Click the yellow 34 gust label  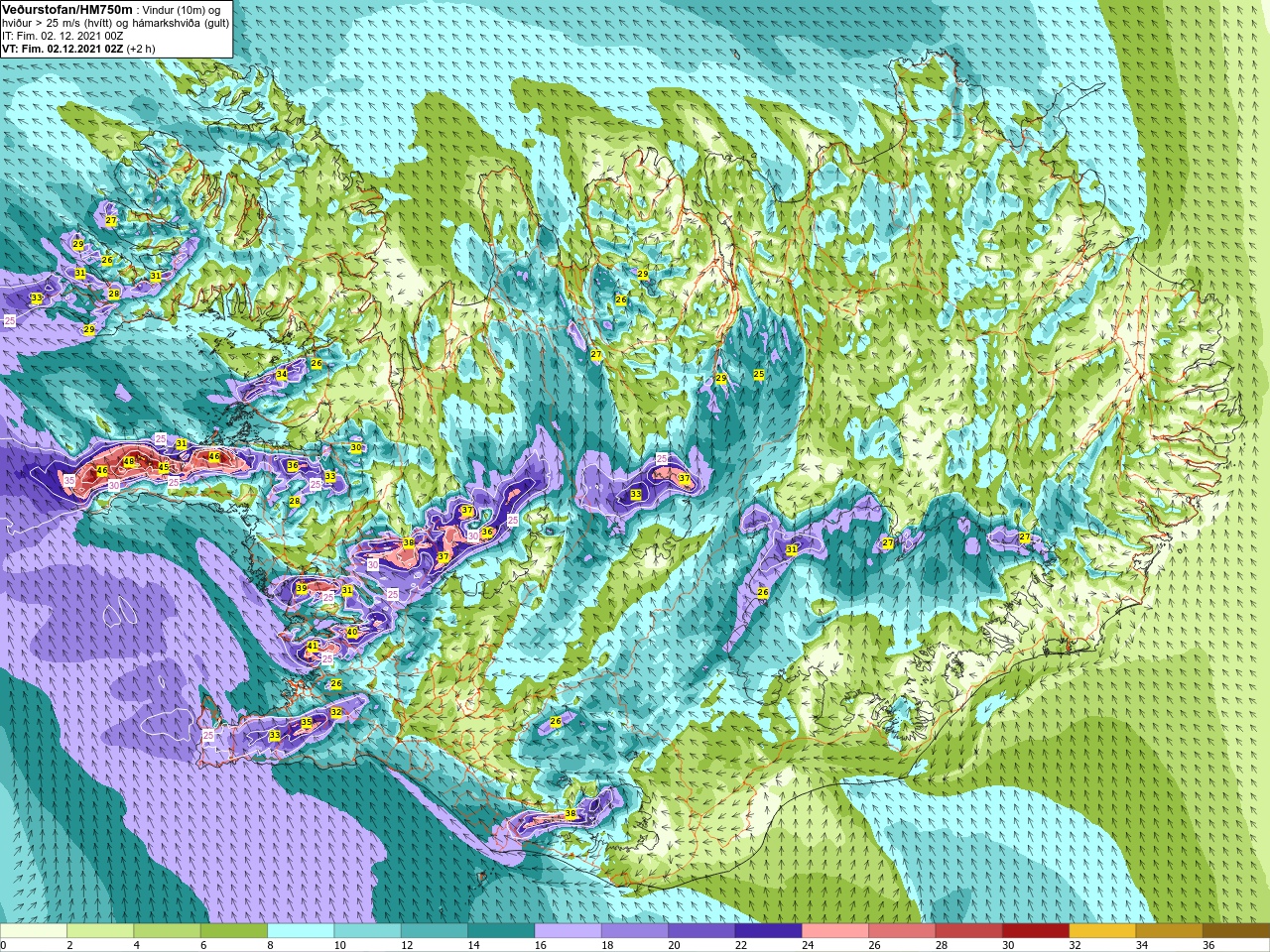click(282, 375)
